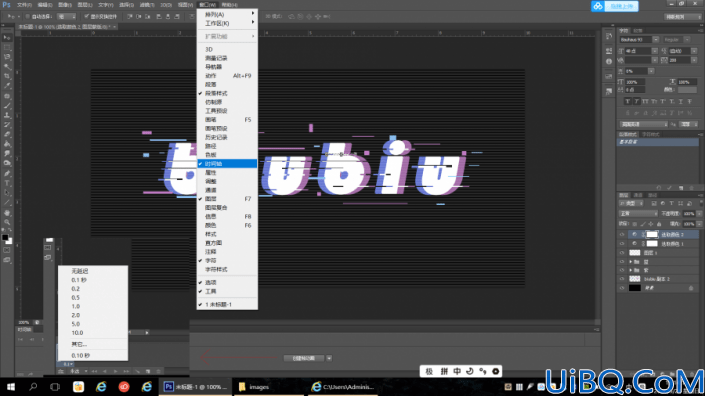The width and height of the screenshot is (705, 396).
Task: Select 直方图 in the Window menu
Action: [x=227, y=243]
